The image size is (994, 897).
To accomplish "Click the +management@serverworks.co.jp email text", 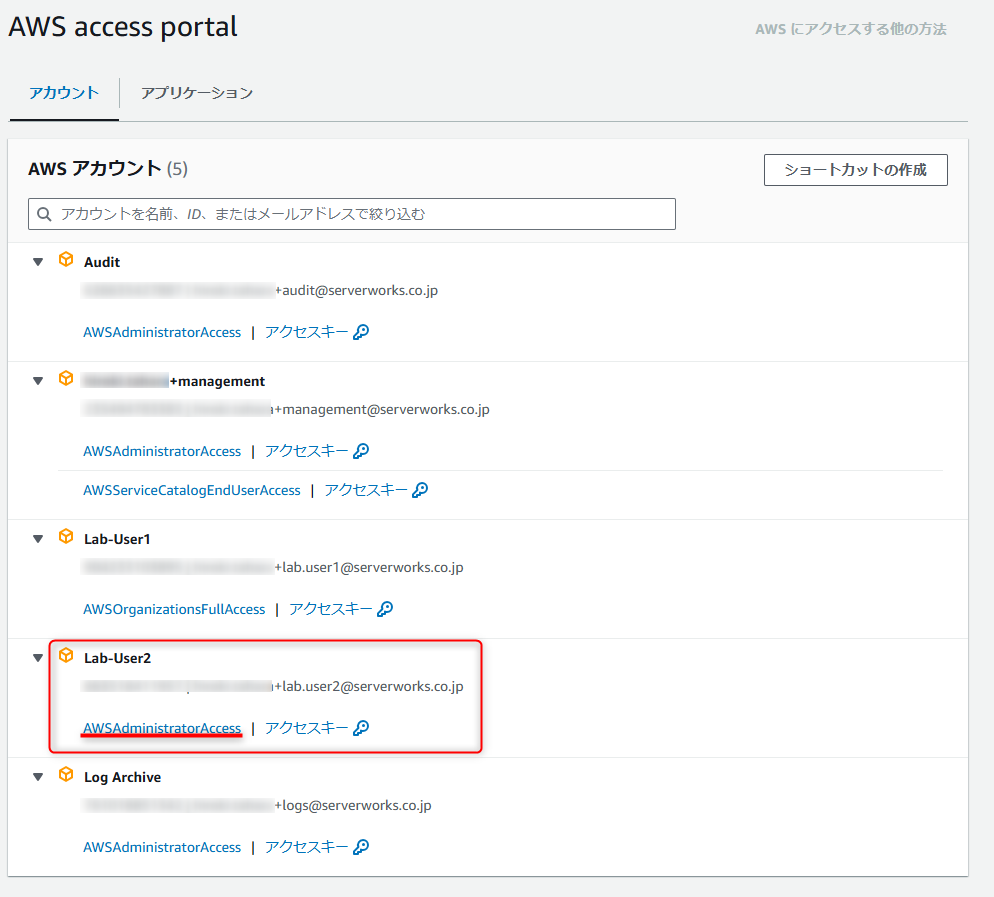I will pos(382,410).
